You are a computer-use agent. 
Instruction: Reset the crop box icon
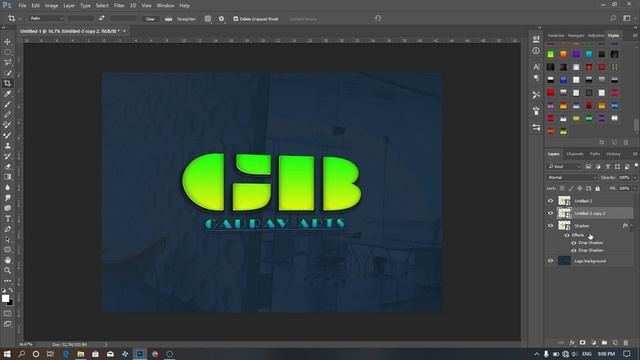[x=378, y=18]
